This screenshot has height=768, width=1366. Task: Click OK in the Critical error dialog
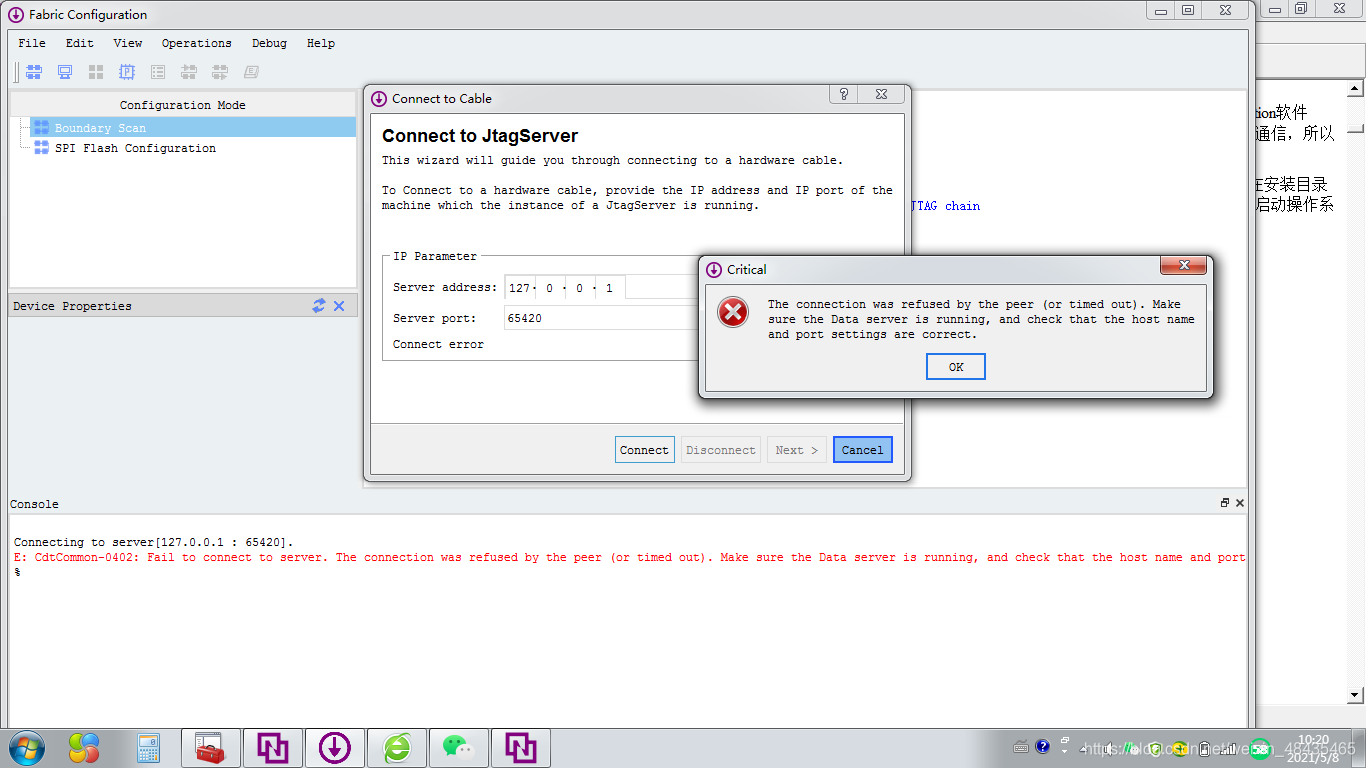956,367
